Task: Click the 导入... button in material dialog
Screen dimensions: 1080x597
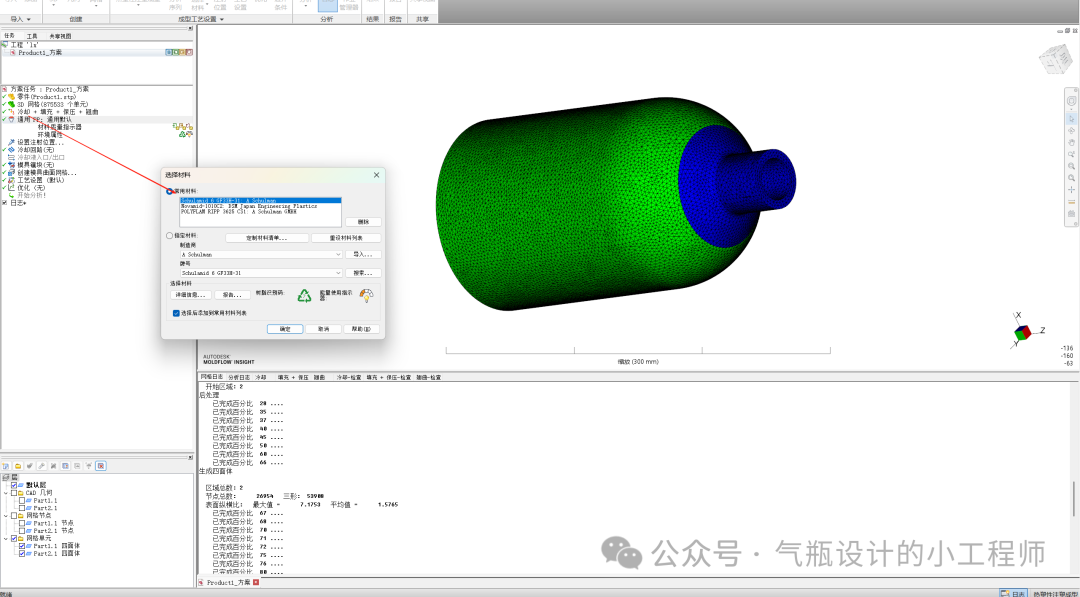Action: (363, 255)
